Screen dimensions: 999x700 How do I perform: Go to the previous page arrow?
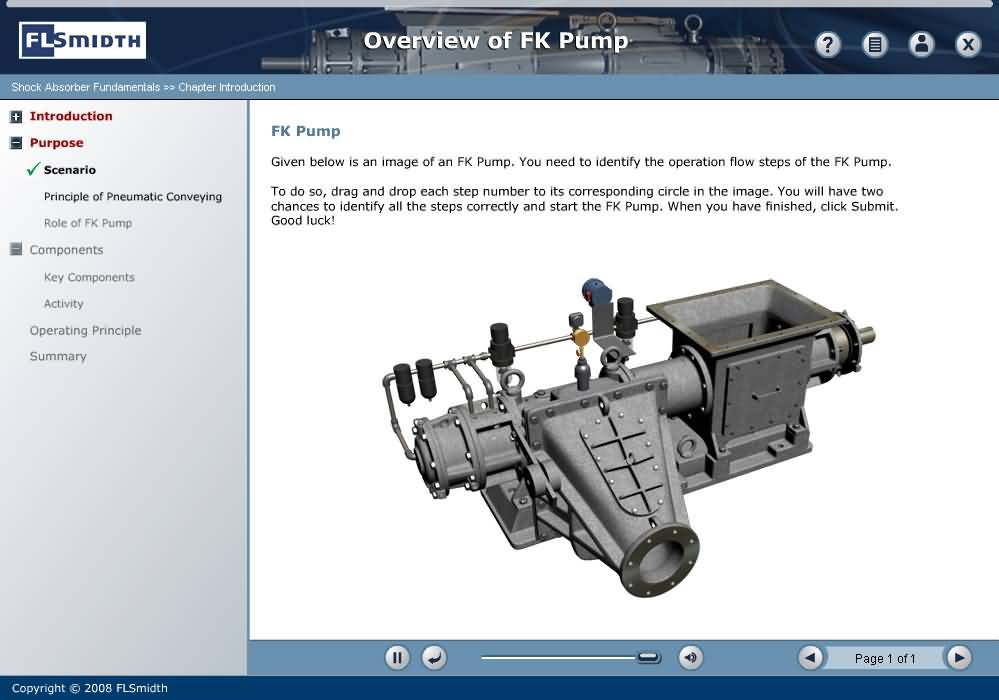810,657
